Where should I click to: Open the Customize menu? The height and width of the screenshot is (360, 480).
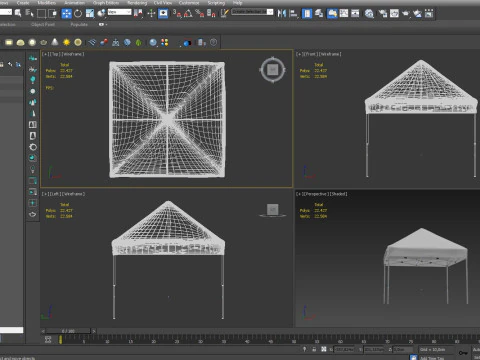(189, 3)
